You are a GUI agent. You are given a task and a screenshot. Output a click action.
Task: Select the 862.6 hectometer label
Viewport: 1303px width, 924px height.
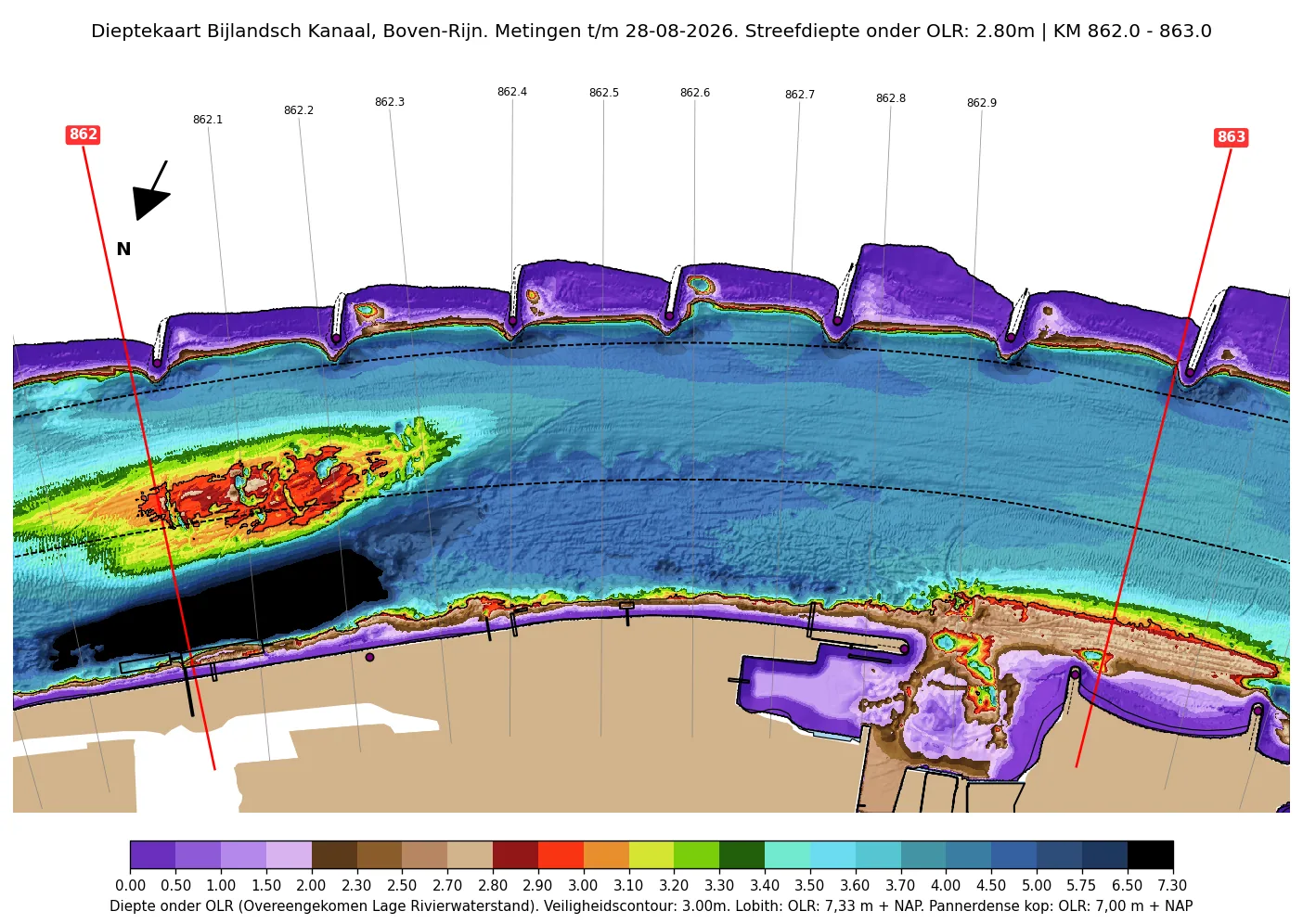695,93
